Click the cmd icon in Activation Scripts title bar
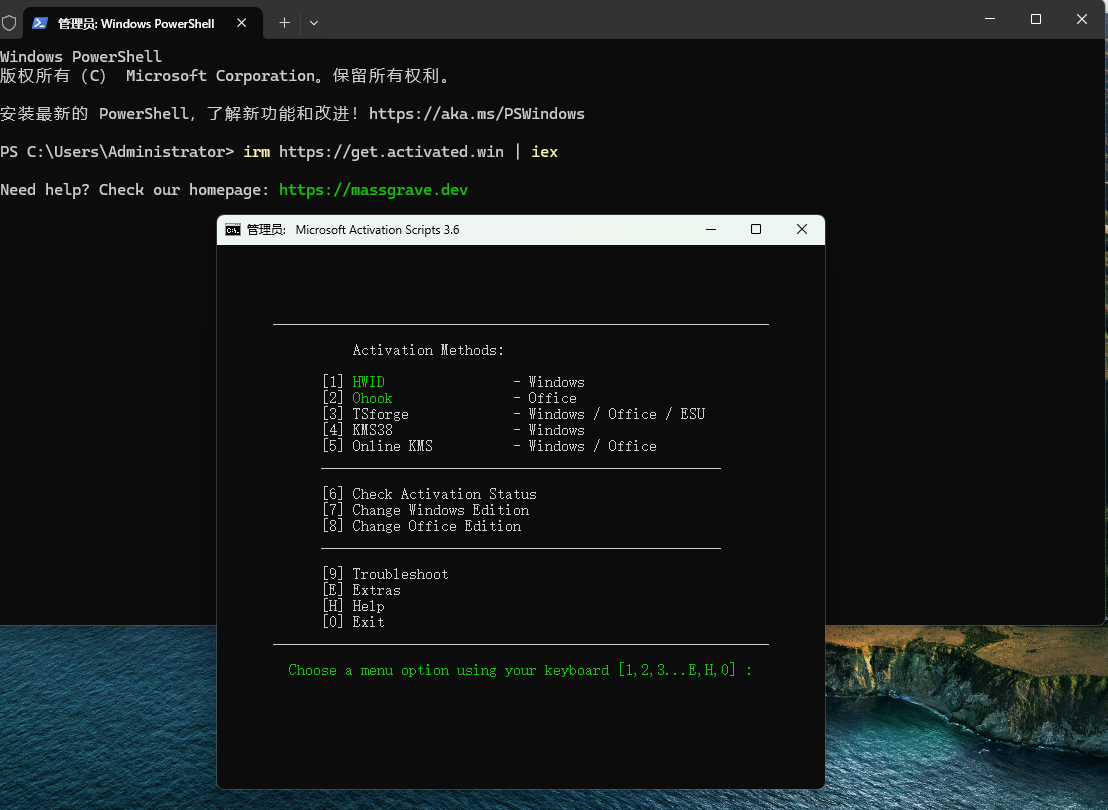The width and height of the screenshot is (1108, 810). (x=232, y=230)
